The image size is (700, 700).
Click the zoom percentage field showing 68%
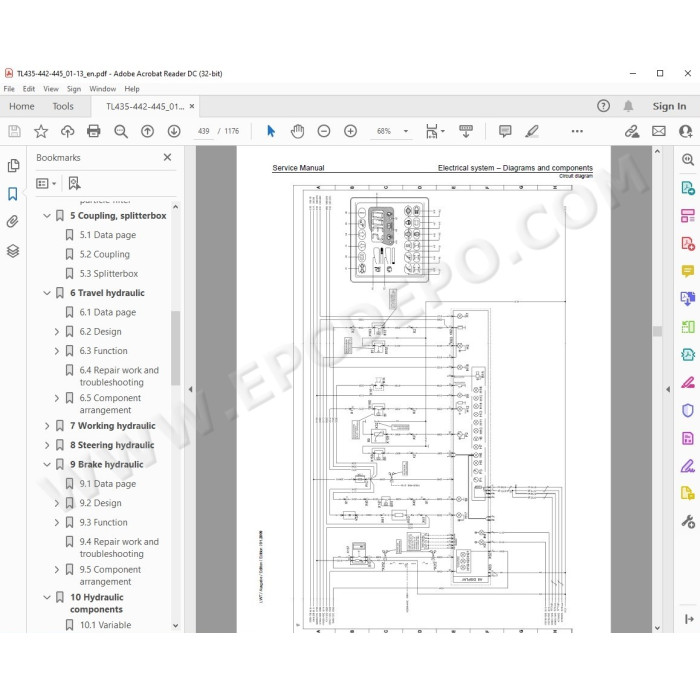(x=384, y=131)
